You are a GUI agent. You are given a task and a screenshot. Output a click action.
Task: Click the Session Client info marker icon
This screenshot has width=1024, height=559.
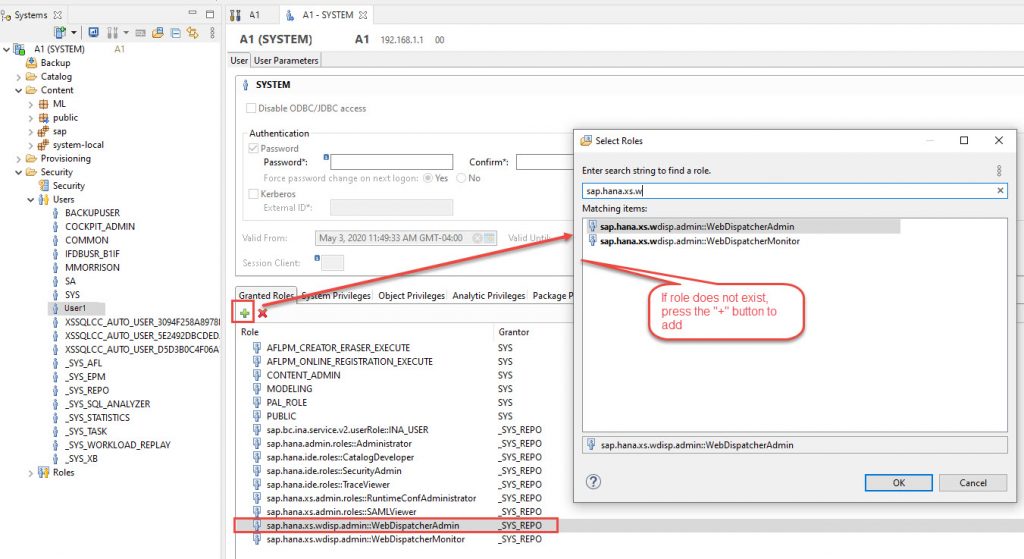point(317,258)
